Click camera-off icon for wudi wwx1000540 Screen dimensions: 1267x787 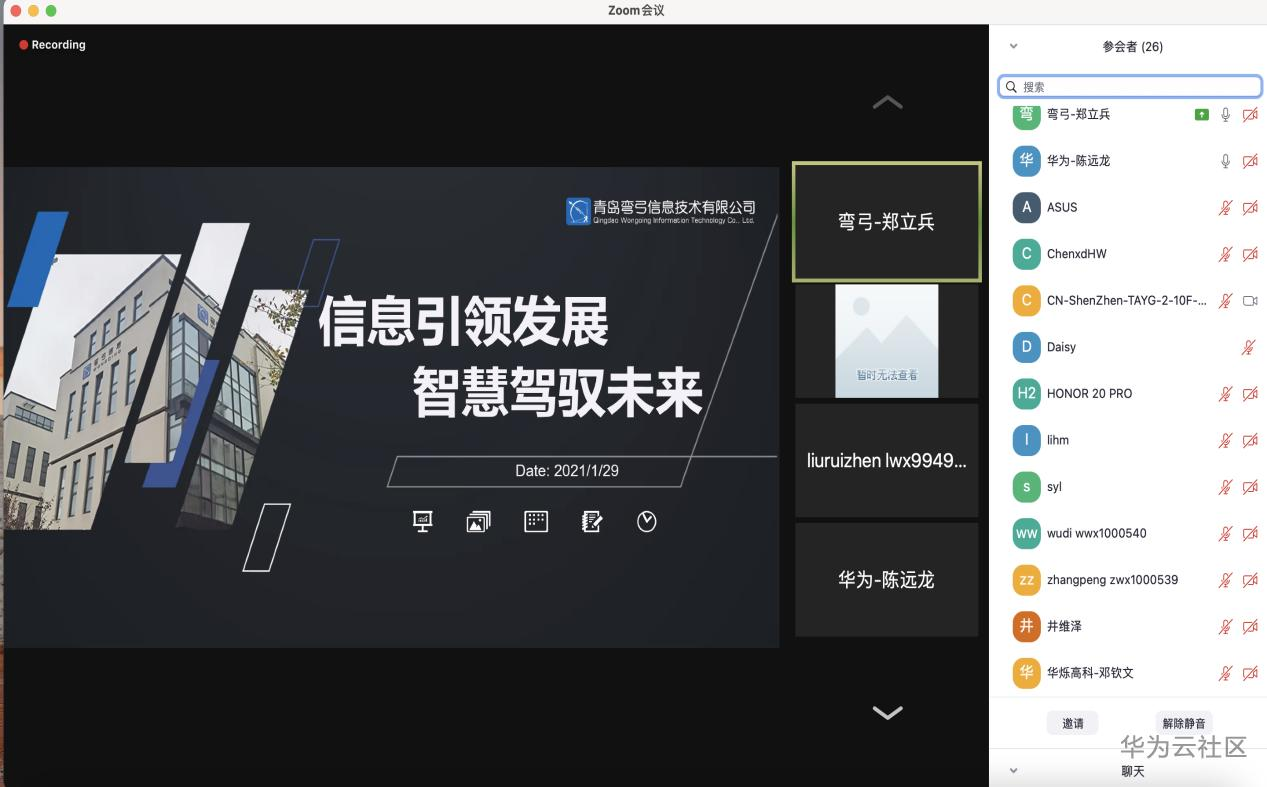point(1250,534)
